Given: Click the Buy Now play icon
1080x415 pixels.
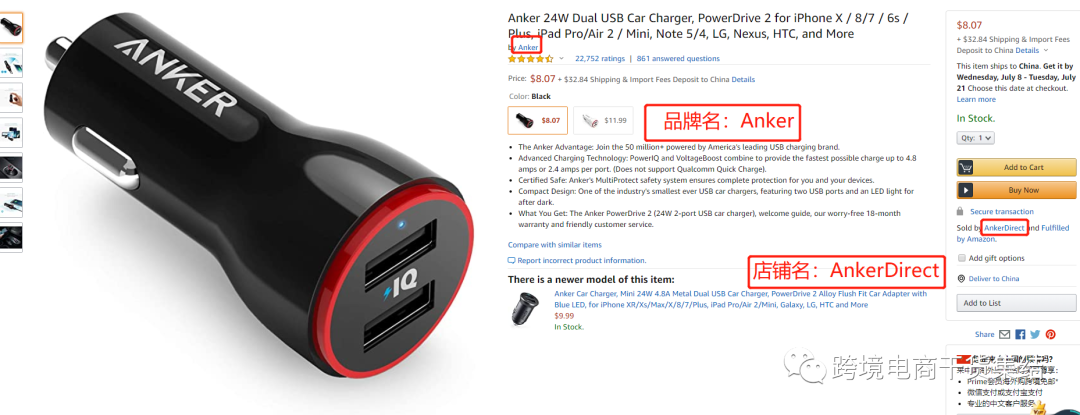Looking at the screenshot, I should (x=966, y=190).
